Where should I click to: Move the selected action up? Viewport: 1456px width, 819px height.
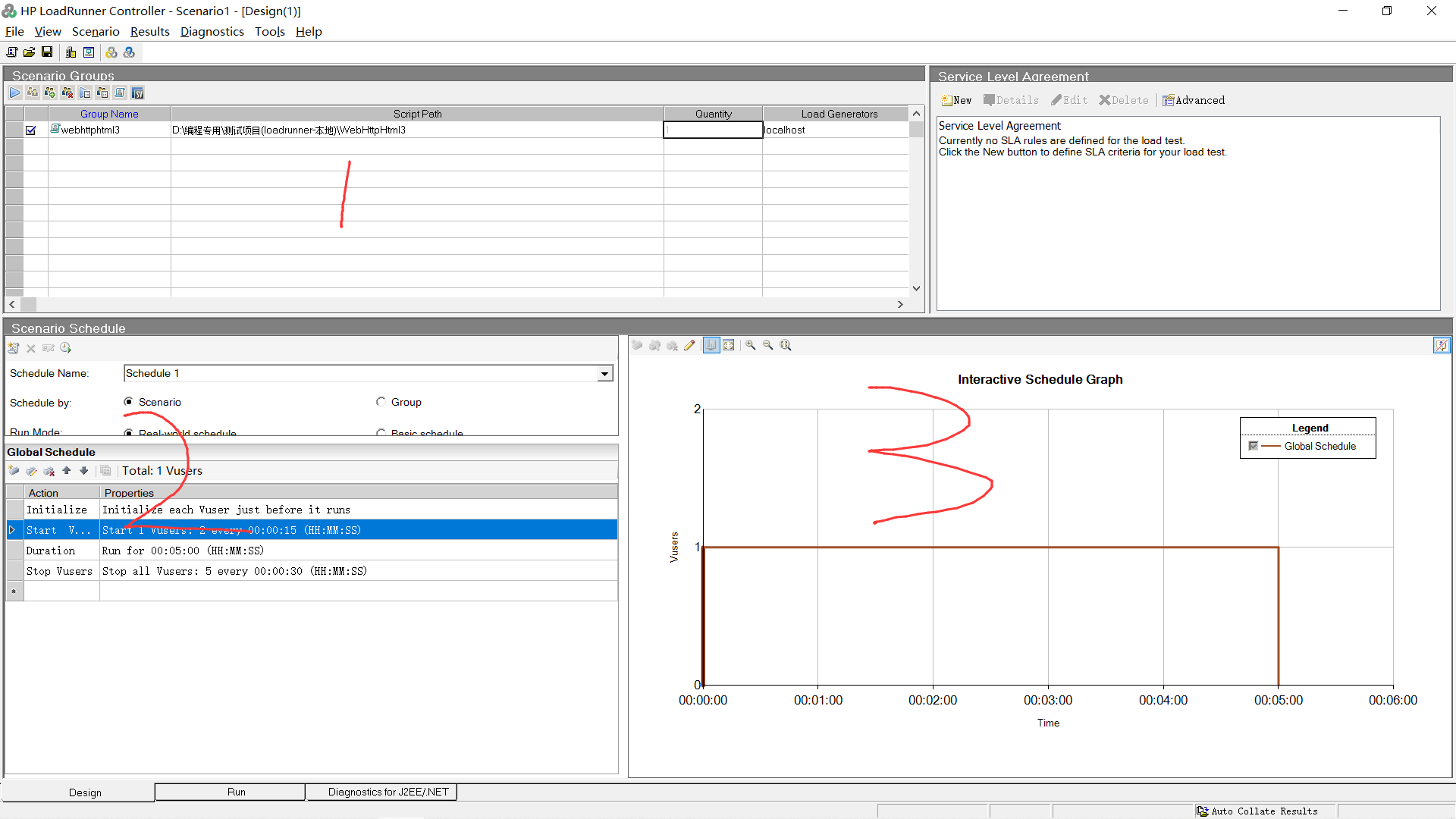pos(67,471)
